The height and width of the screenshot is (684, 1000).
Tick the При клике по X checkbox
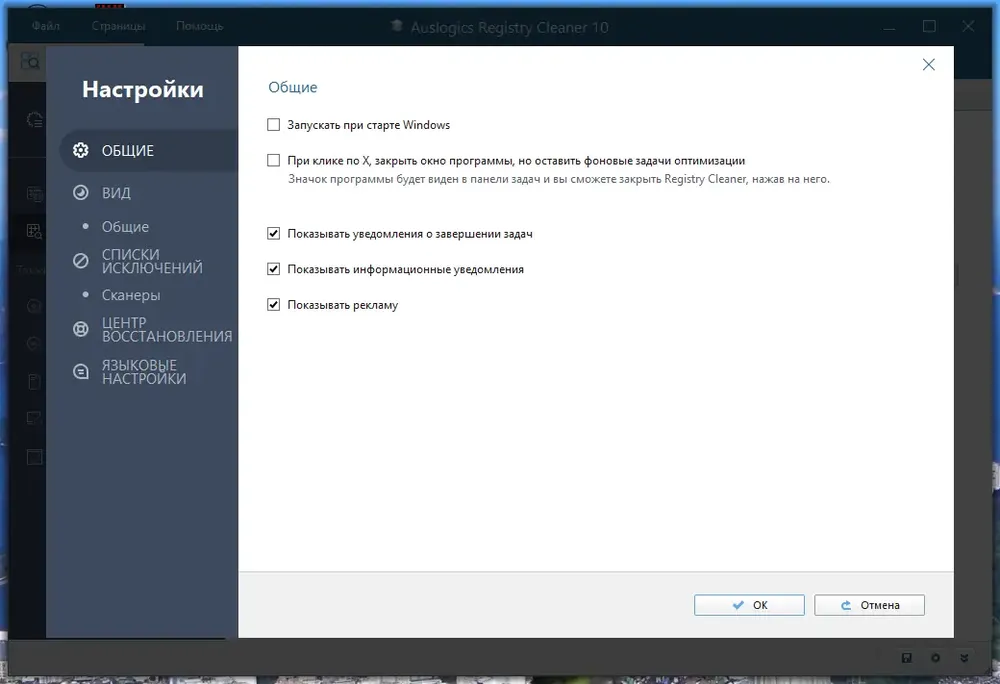[274, 161]
